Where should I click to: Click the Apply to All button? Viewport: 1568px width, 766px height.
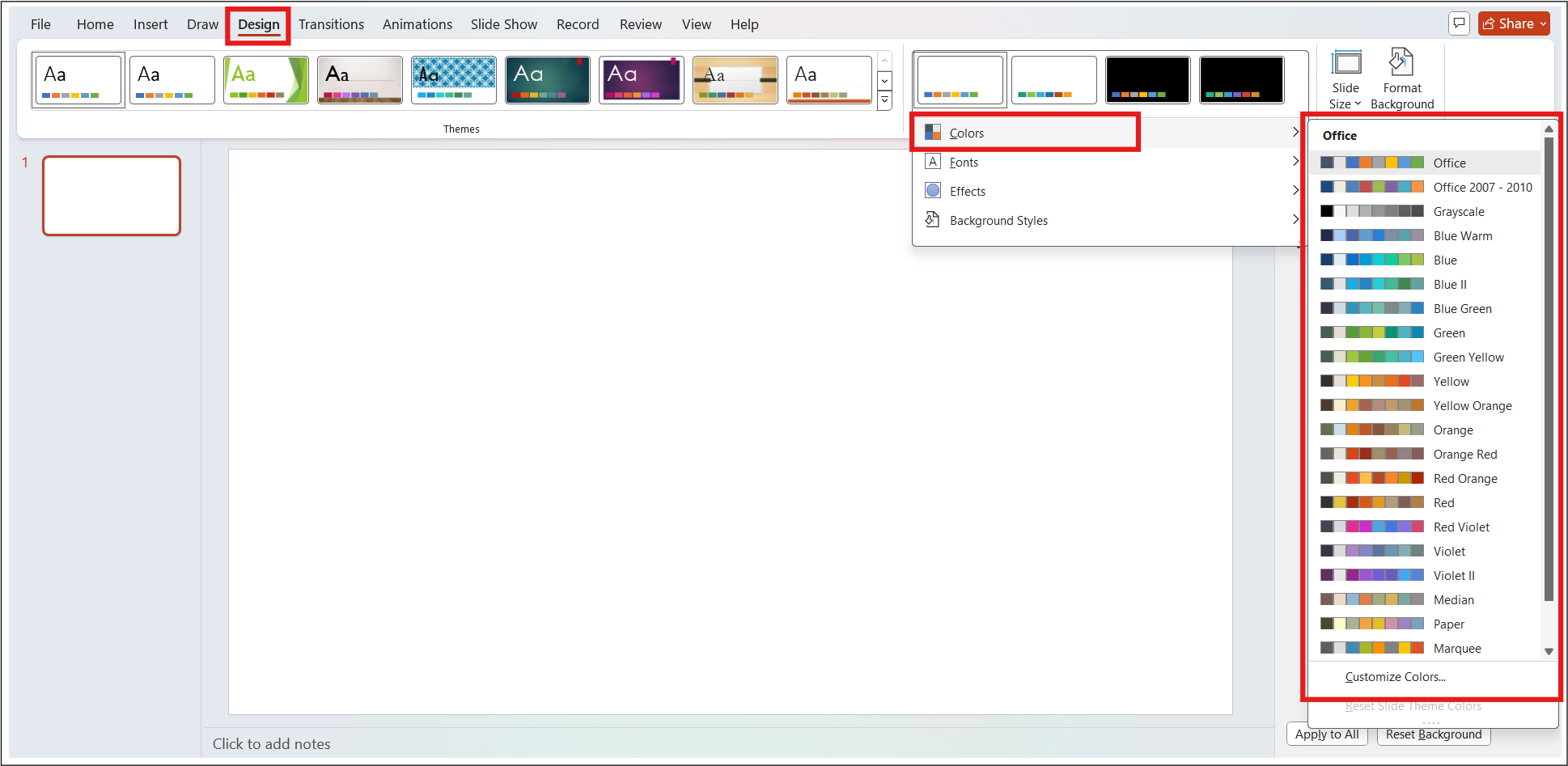coord(1326,734)
